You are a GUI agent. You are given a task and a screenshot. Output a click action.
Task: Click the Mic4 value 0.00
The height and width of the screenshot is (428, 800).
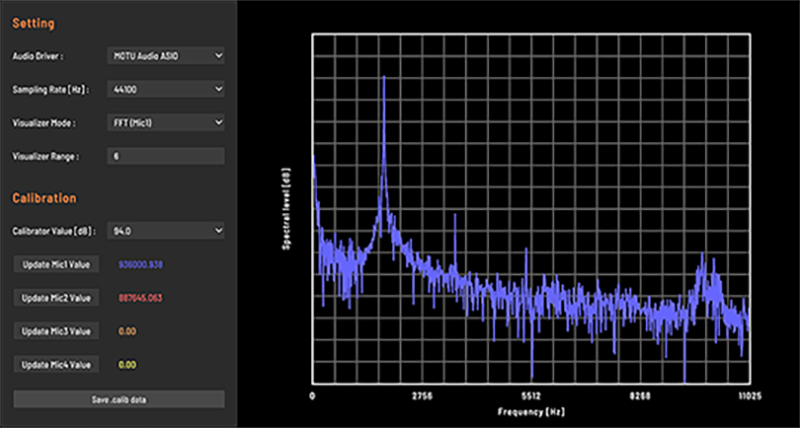127,365
